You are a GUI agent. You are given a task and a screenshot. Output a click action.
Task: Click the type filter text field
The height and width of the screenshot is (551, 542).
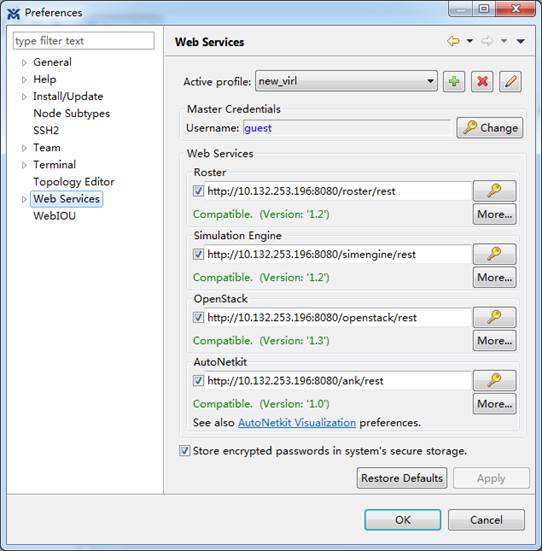[x=84, y=41]
